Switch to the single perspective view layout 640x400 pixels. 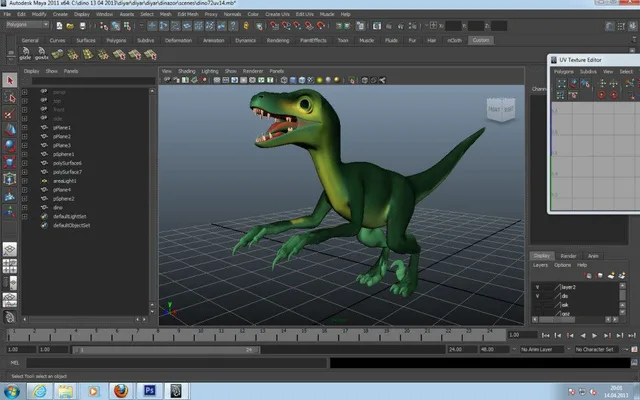coord(10,249)
